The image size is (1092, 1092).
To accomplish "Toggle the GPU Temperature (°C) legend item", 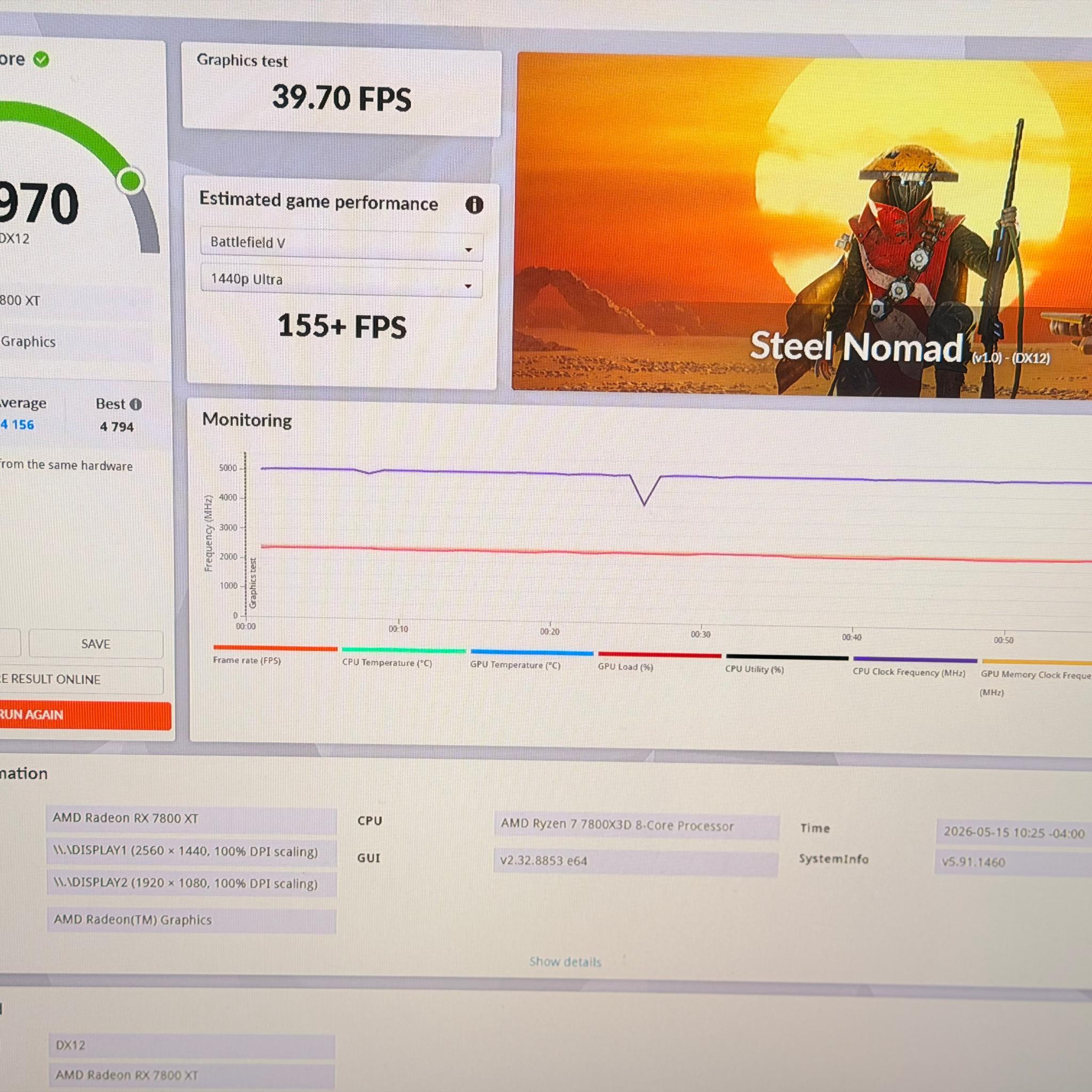I will point(531,659).
